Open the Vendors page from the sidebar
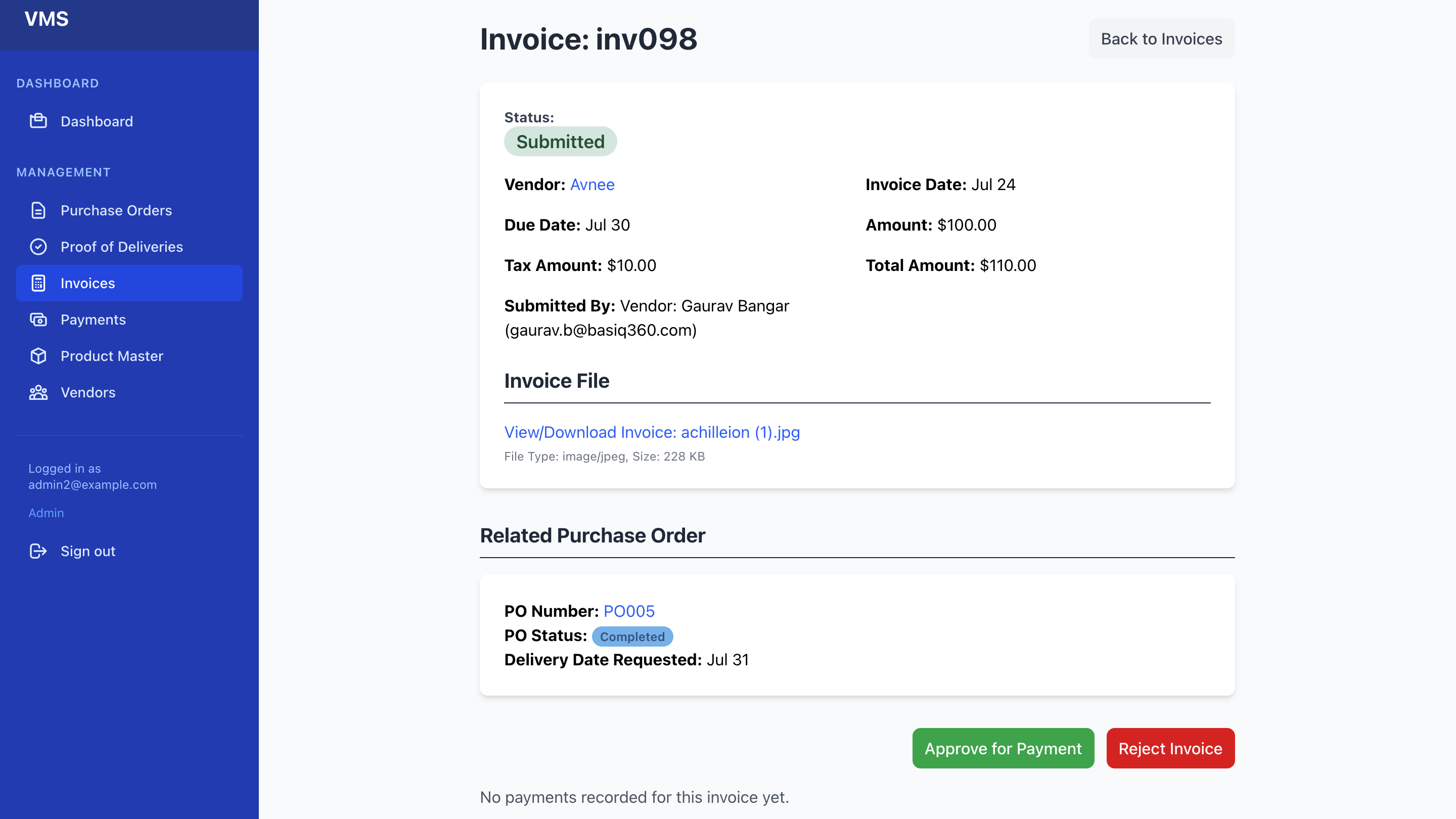This screenshot has height=819, width=1456. [87, 393]
